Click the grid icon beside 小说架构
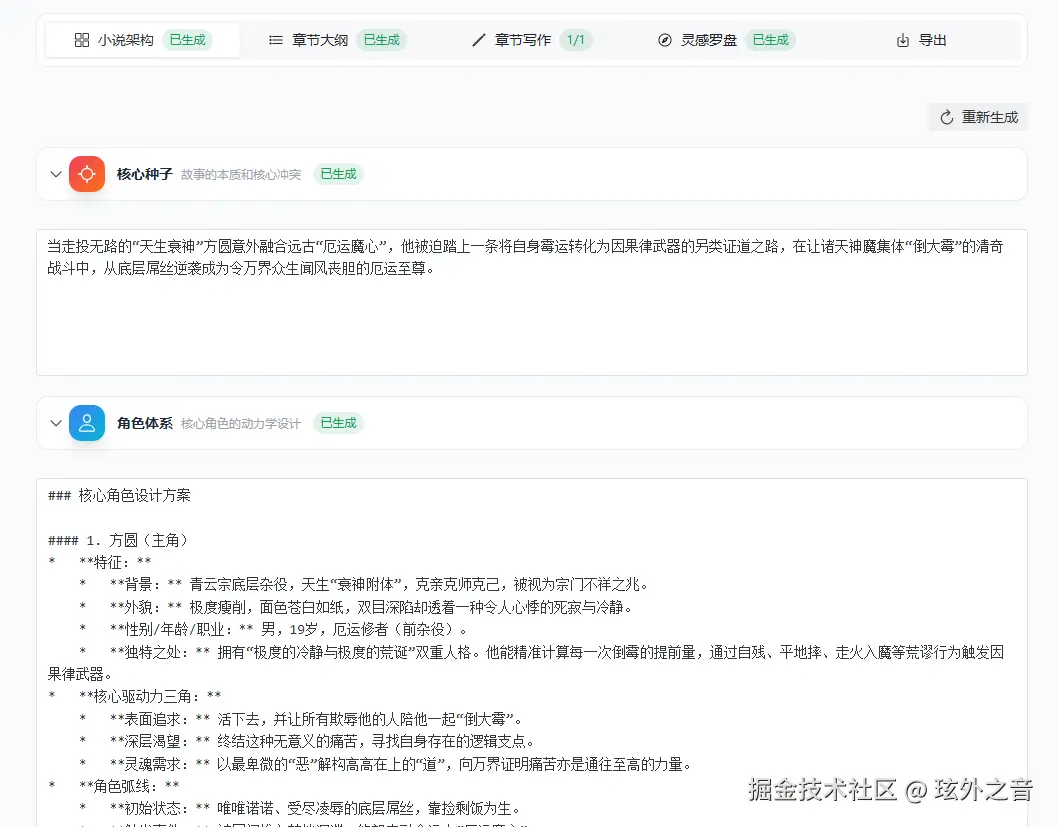Image resolution: width=1057 pixels, height=827 pixels. [83, 40]
